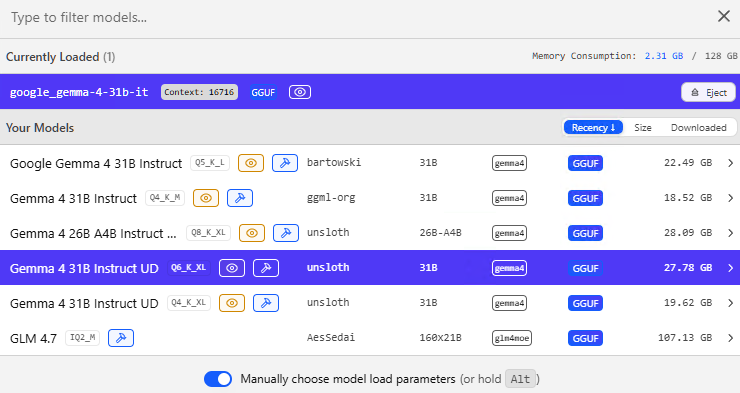Select Google Gemma 4 31B Instruct model name
The image size is (740, 393).
(96, 164)
